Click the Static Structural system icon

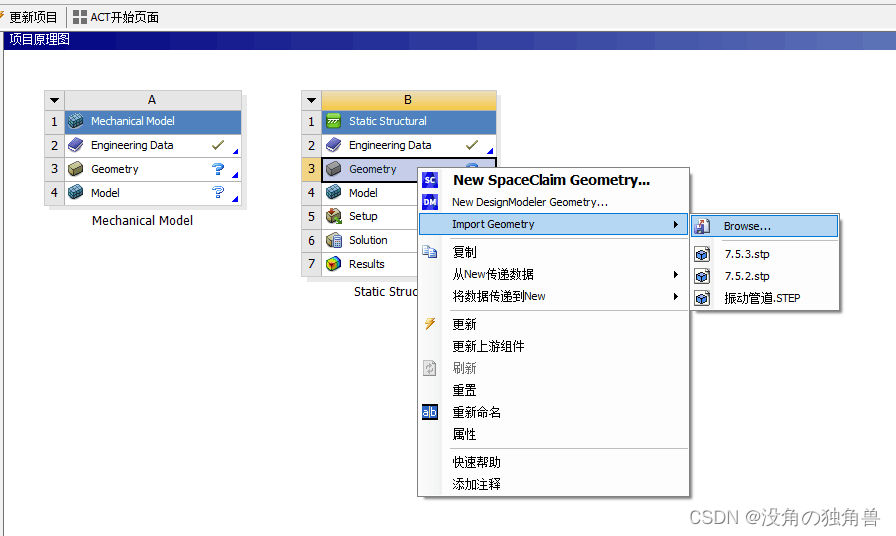click(x=334, y=121)
